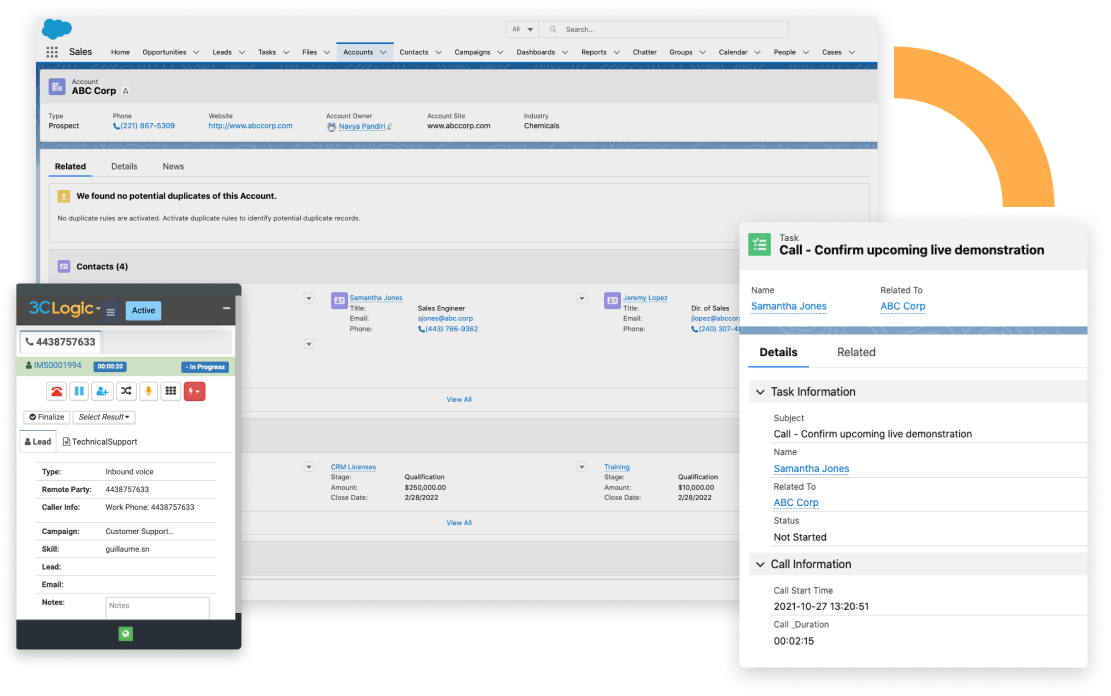
Task: Expand the Tasks nav dropdown arrow
Action: (x=286, y=52)
